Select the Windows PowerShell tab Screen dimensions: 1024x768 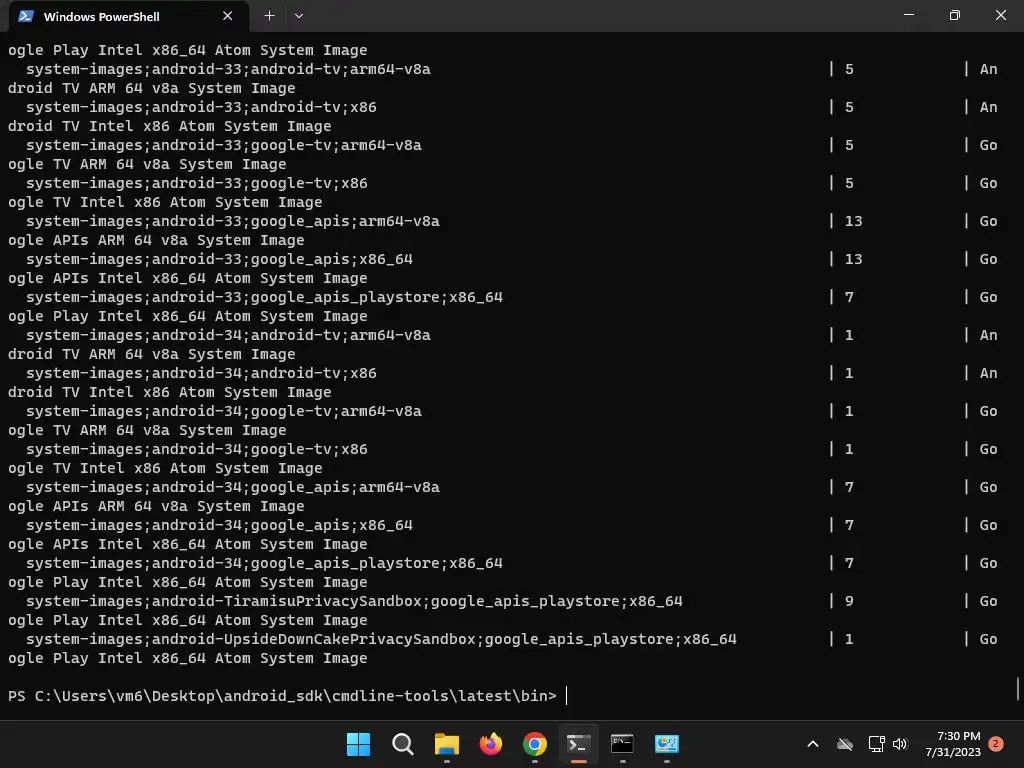129,16
